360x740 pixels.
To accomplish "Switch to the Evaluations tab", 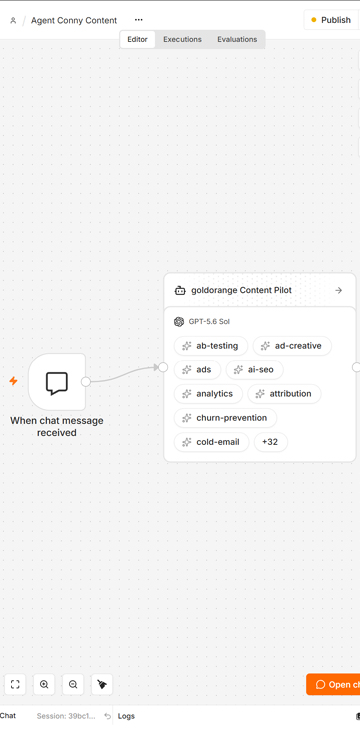I will (237, 40).
